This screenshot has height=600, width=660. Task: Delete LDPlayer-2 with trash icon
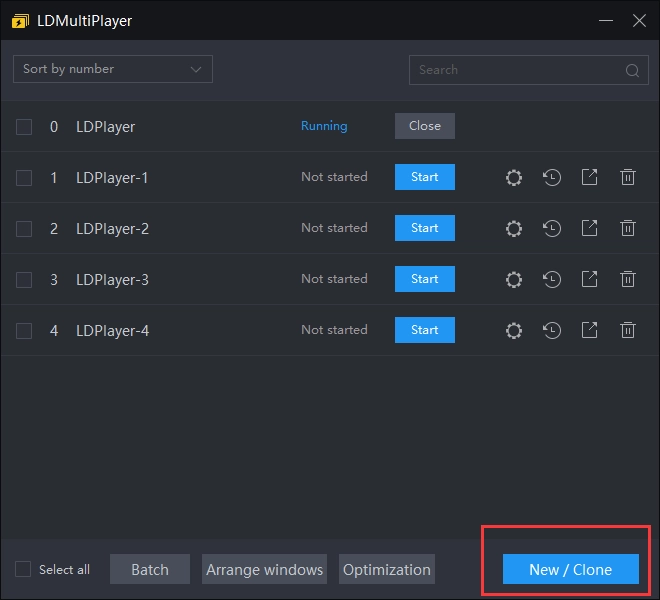point(628,228)
